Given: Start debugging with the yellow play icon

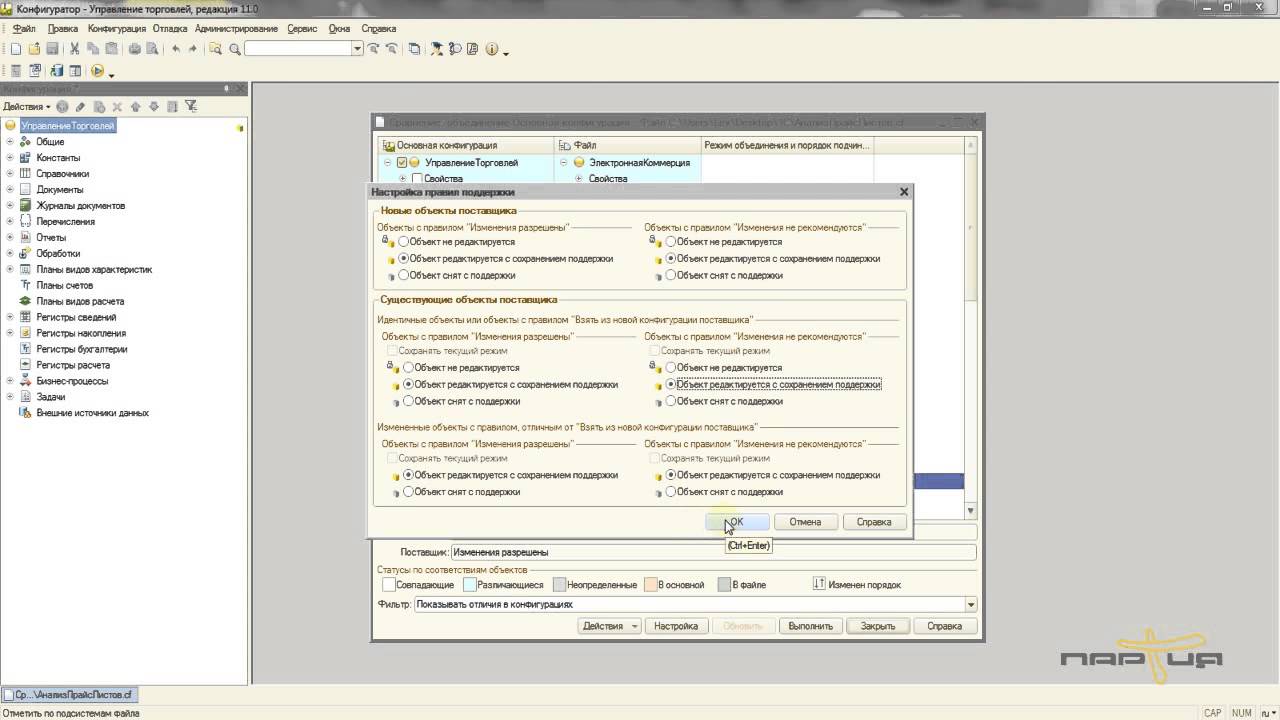Looking at the screenshot, I should pyautogui.click(x=97, y=71).
